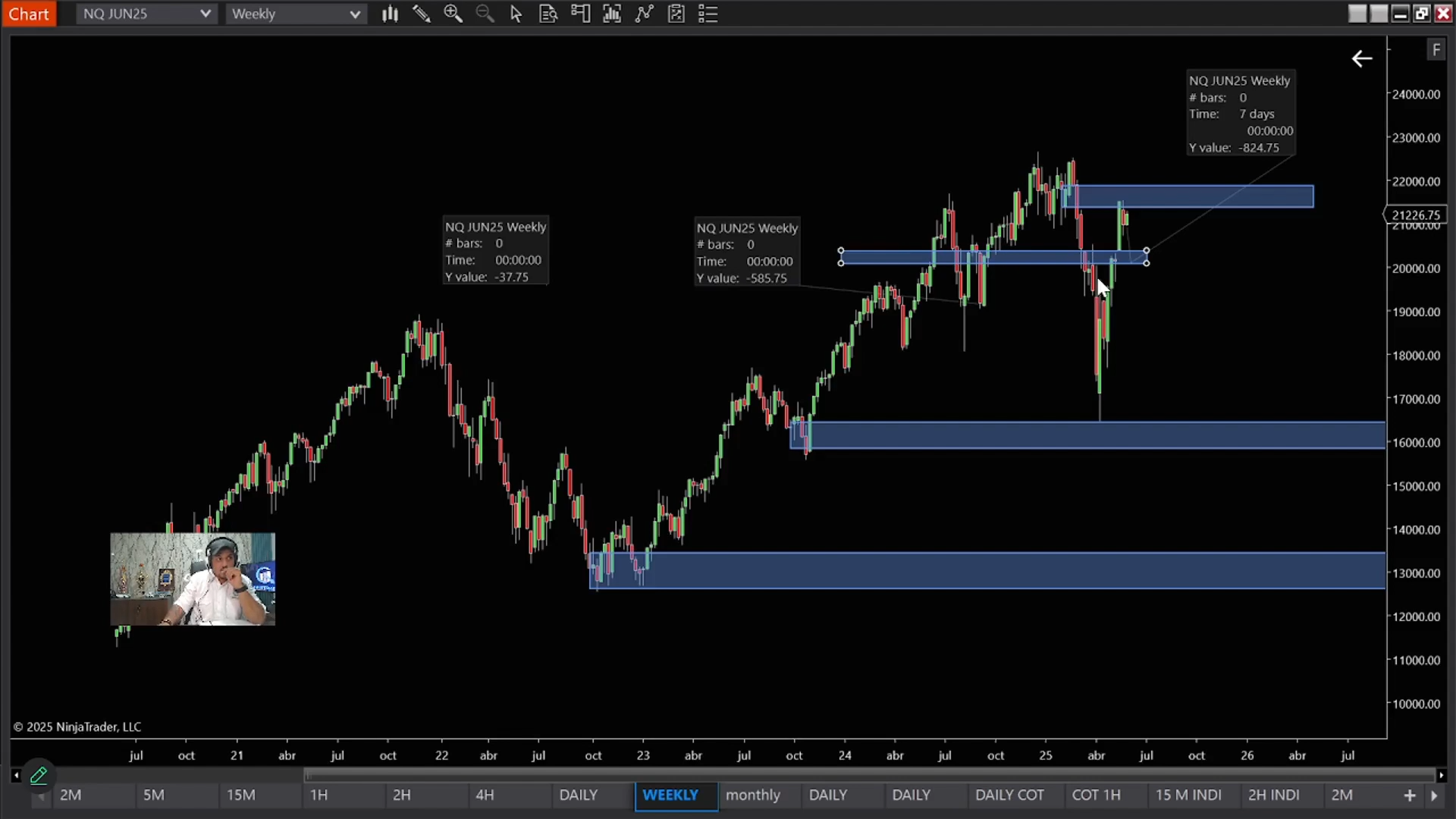Open the bar type chart style icon
The image size is (1456, 819).
coord(390,14)
